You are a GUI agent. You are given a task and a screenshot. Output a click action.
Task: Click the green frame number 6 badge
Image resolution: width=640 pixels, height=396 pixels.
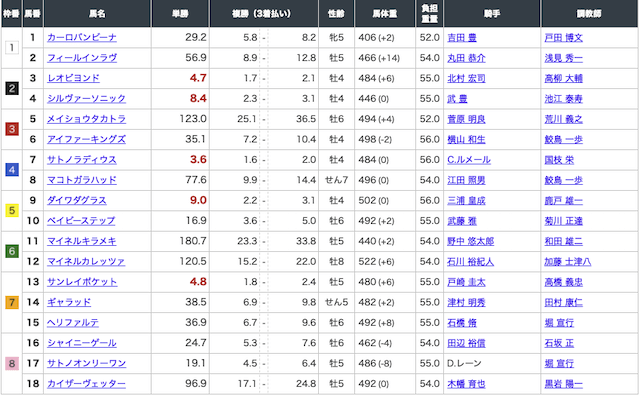point(12,251)
